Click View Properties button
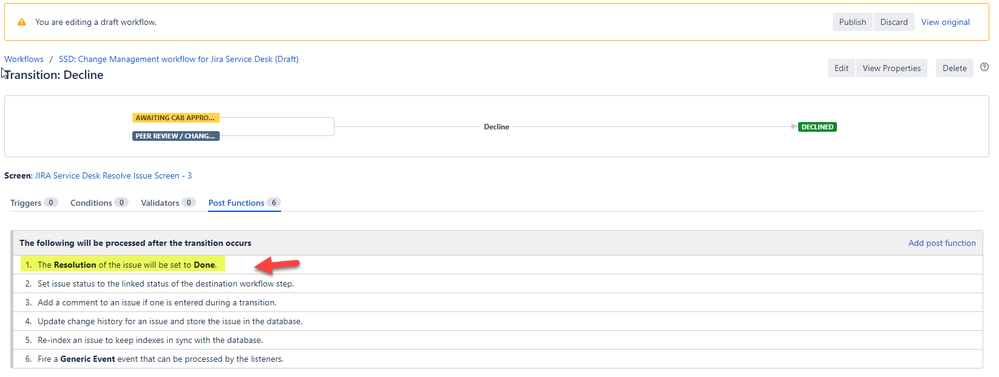The image size is (999, 377). tap(891, 68)
